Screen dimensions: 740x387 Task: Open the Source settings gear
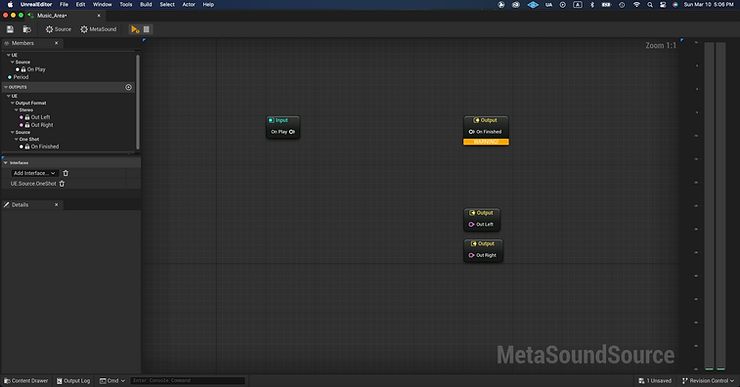point(58,29)
